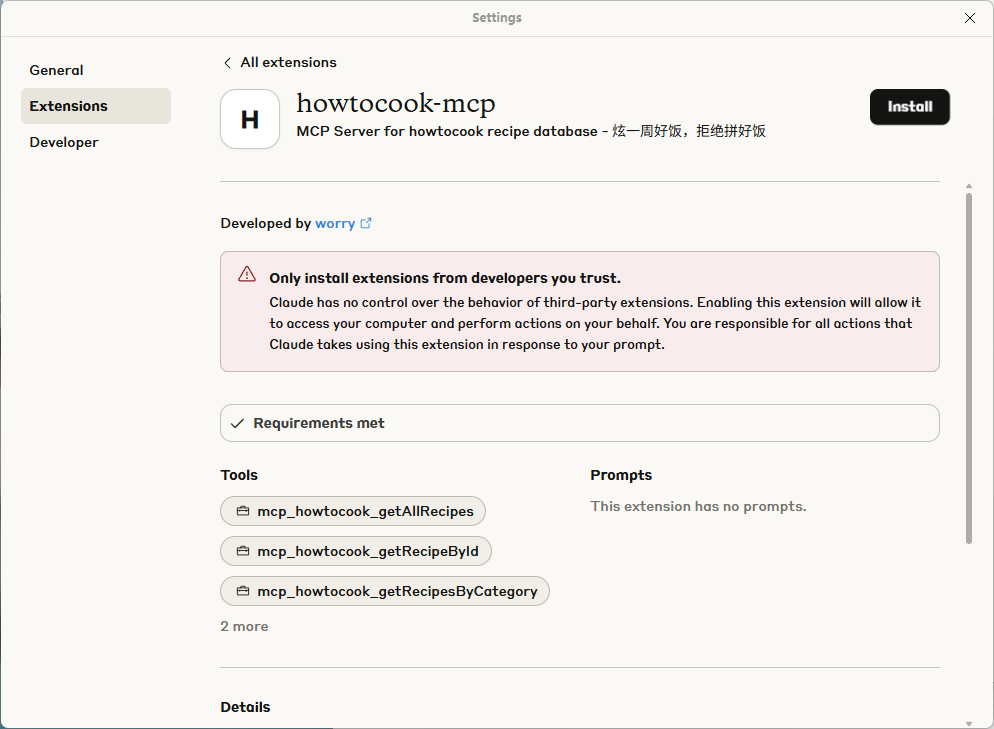The height and width of the screenshot is (729, 994).
Task: Click the checkmark icon in Requirements met
Action: pyautogui.click(x=237, y=423)
